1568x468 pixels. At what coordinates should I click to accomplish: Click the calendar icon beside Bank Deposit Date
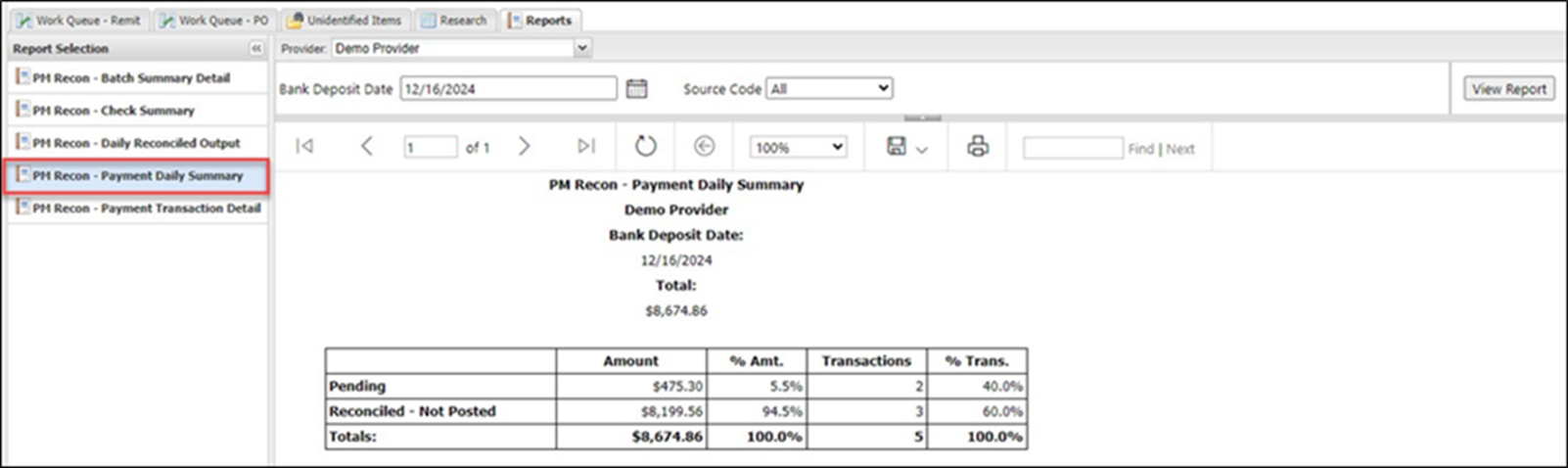click(x=636, y=89)
